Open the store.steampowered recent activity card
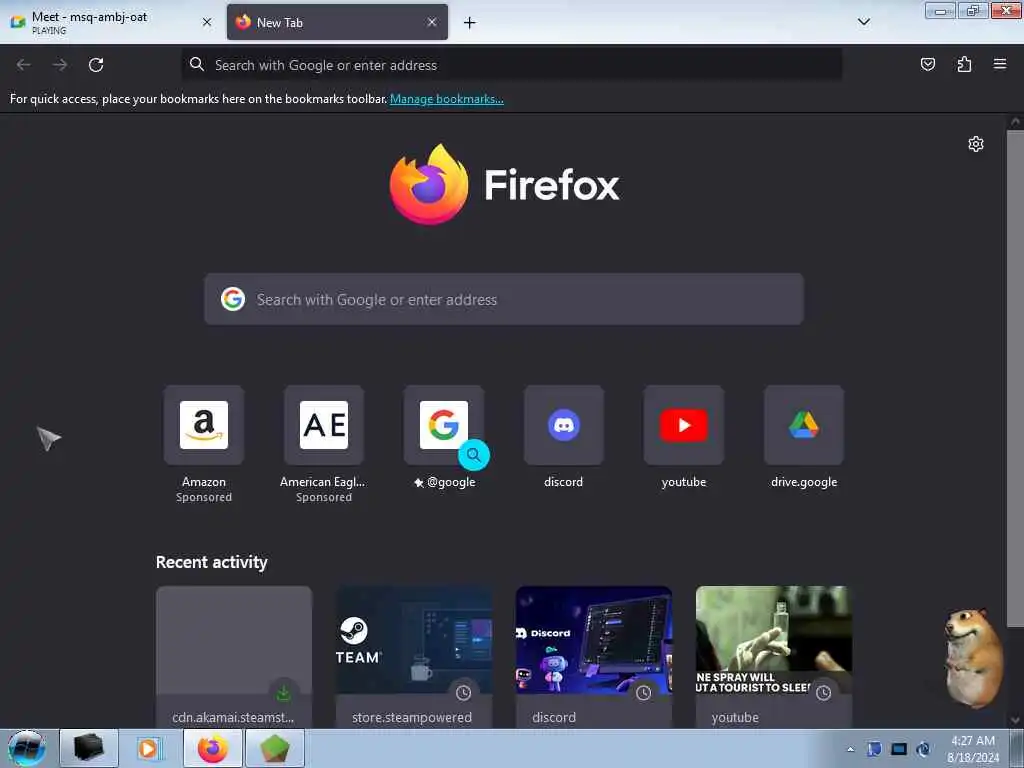This screenshot has height=768, width=1024. point(414,657)
